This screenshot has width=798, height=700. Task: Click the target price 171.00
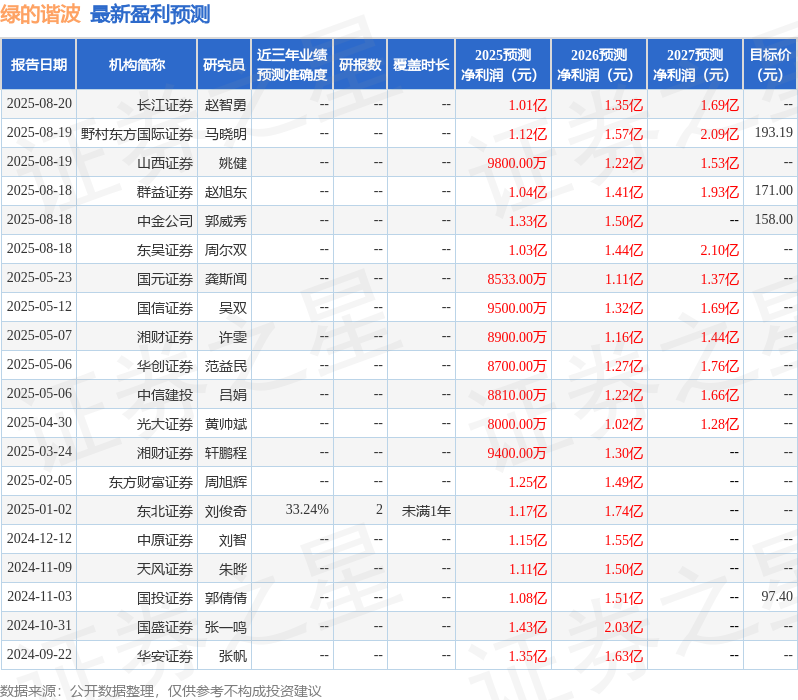[x=774, y=190]
